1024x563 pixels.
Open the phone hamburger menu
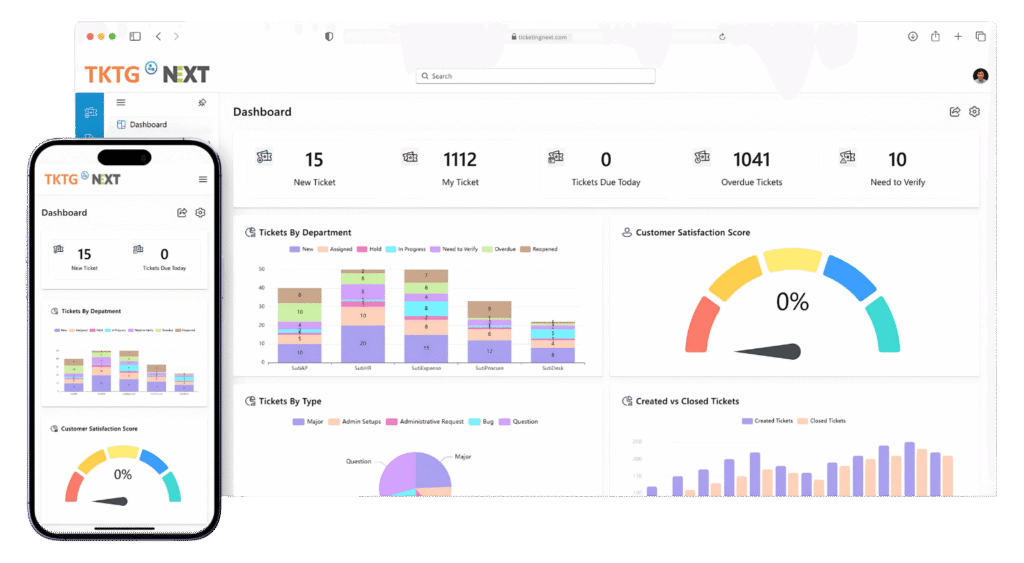(203, 179)
